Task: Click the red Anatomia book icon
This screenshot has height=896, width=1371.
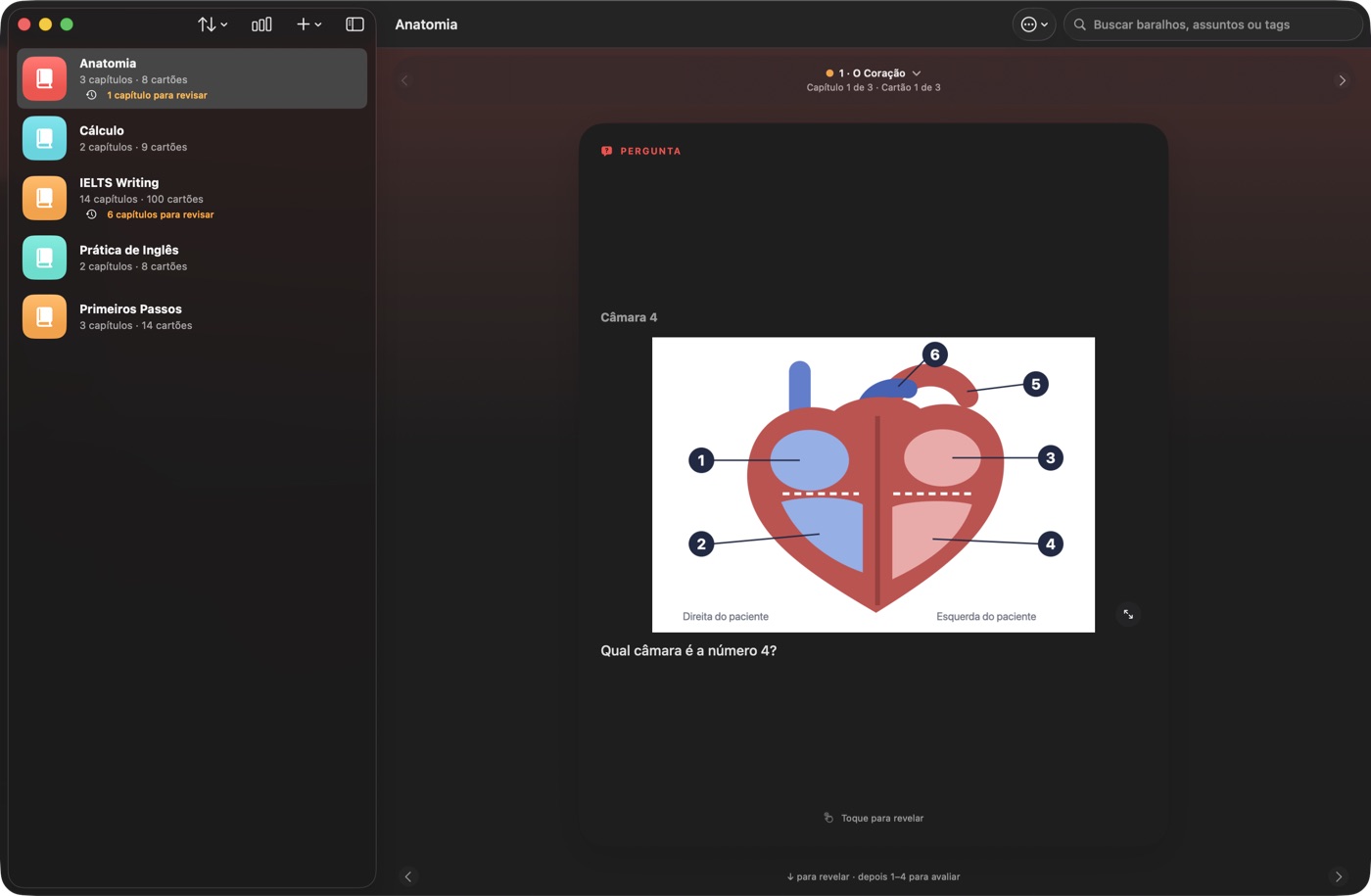Action: (44, 78)
